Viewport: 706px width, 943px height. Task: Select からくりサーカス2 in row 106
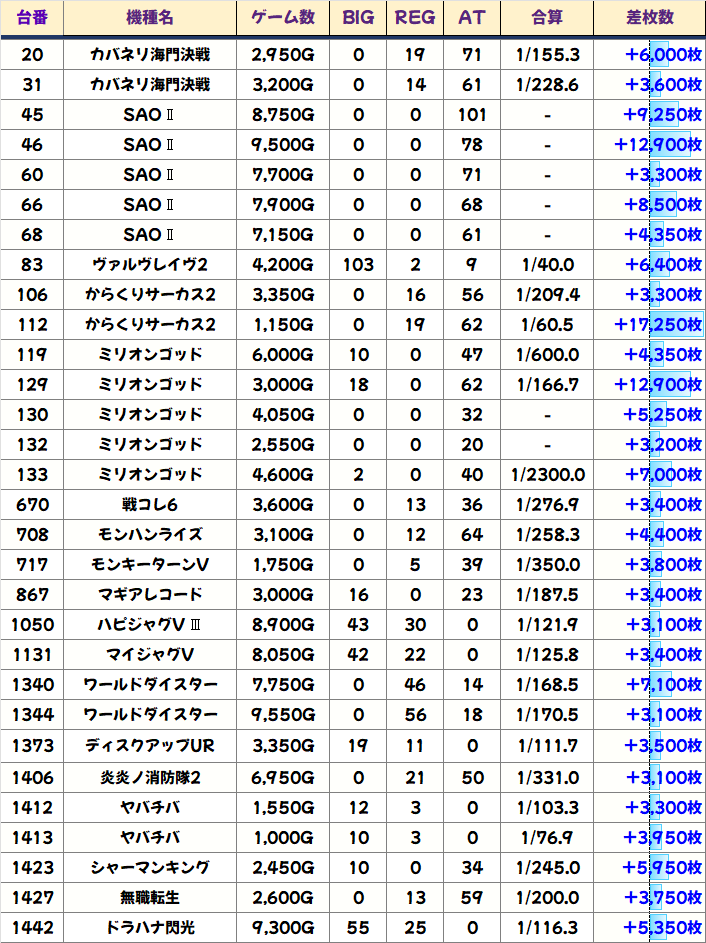tap(150, 295)
